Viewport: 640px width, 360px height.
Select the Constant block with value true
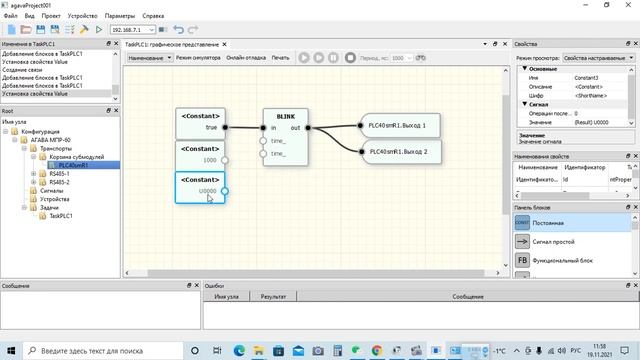tap(200, 123)
